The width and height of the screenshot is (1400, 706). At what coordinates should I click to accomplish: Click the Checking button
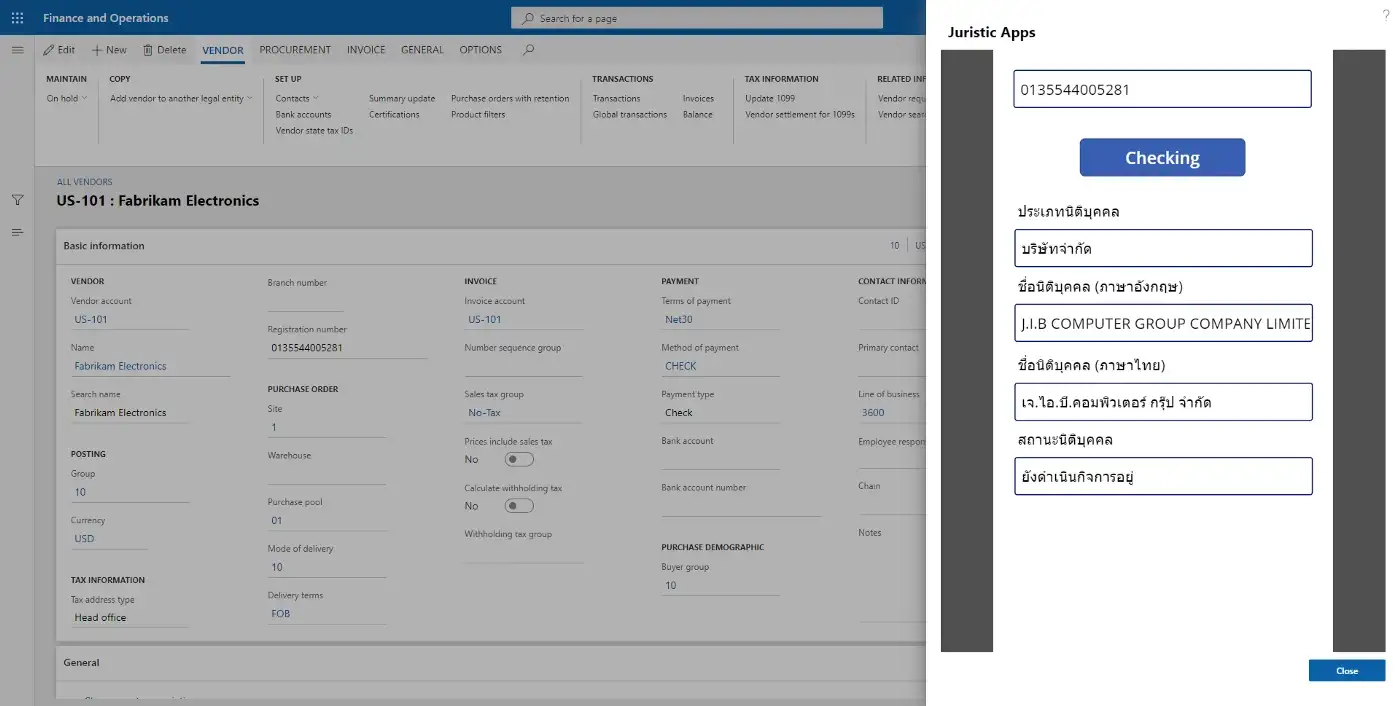1162,157
